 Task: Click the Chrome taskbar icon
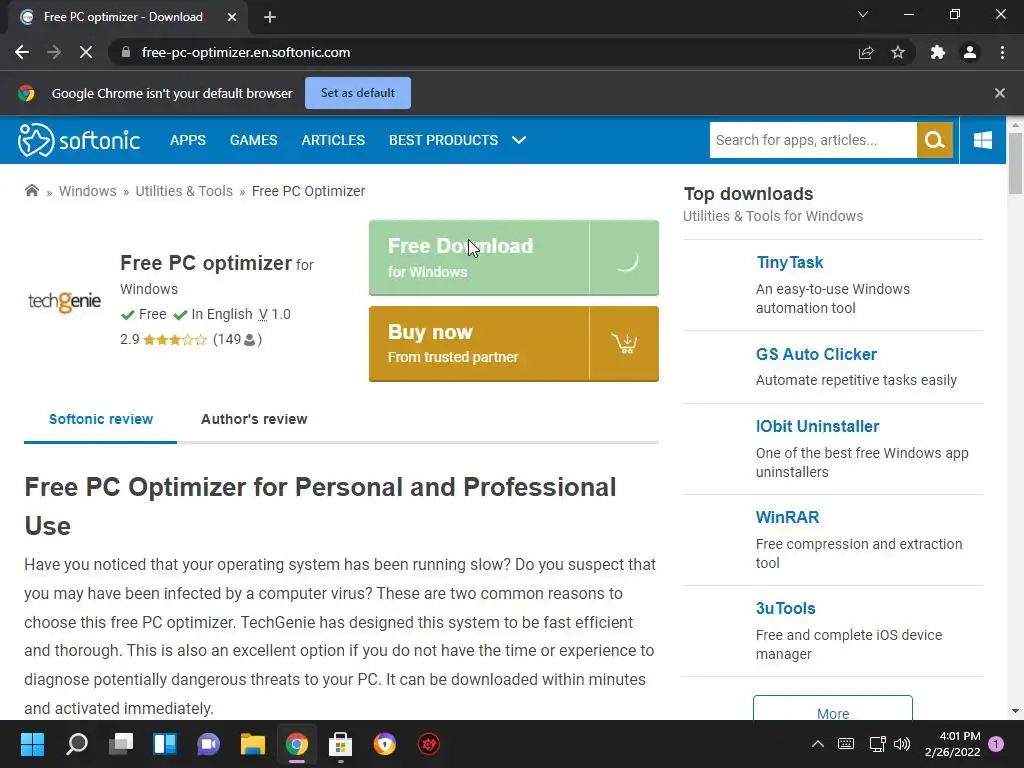[x=296, y=744]
